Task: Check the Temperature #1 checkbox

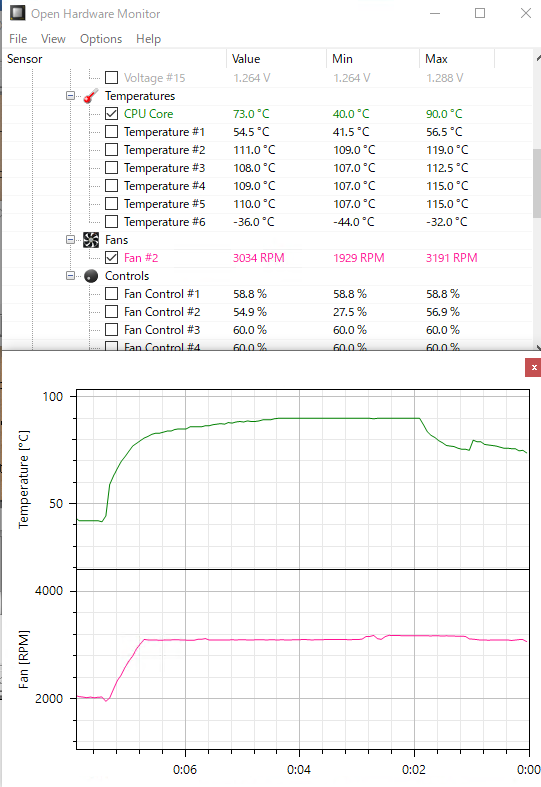Action: (x=111, y=132)
